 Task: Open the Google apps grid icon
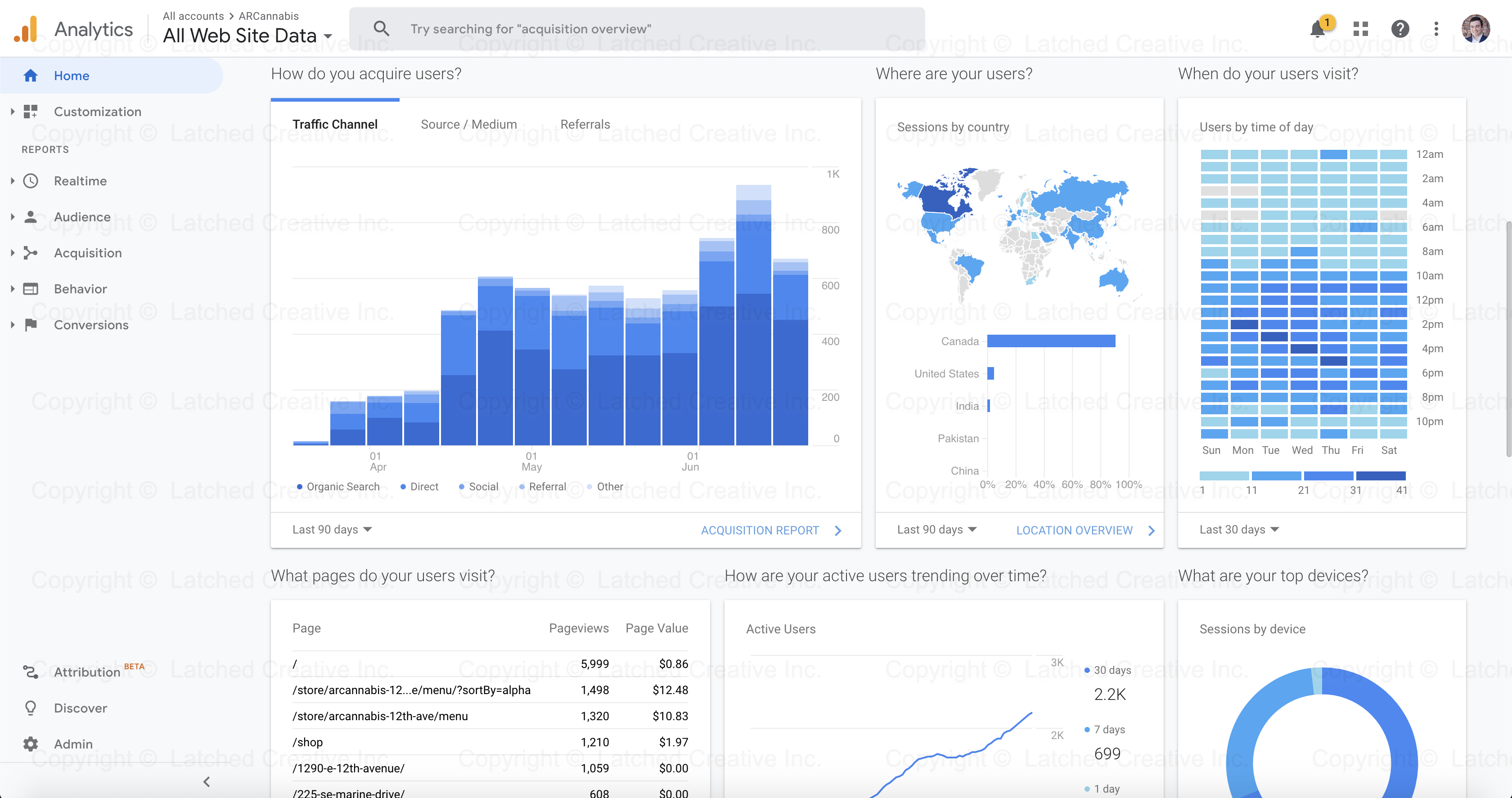pyautogui.click(x=1360, y=29)
